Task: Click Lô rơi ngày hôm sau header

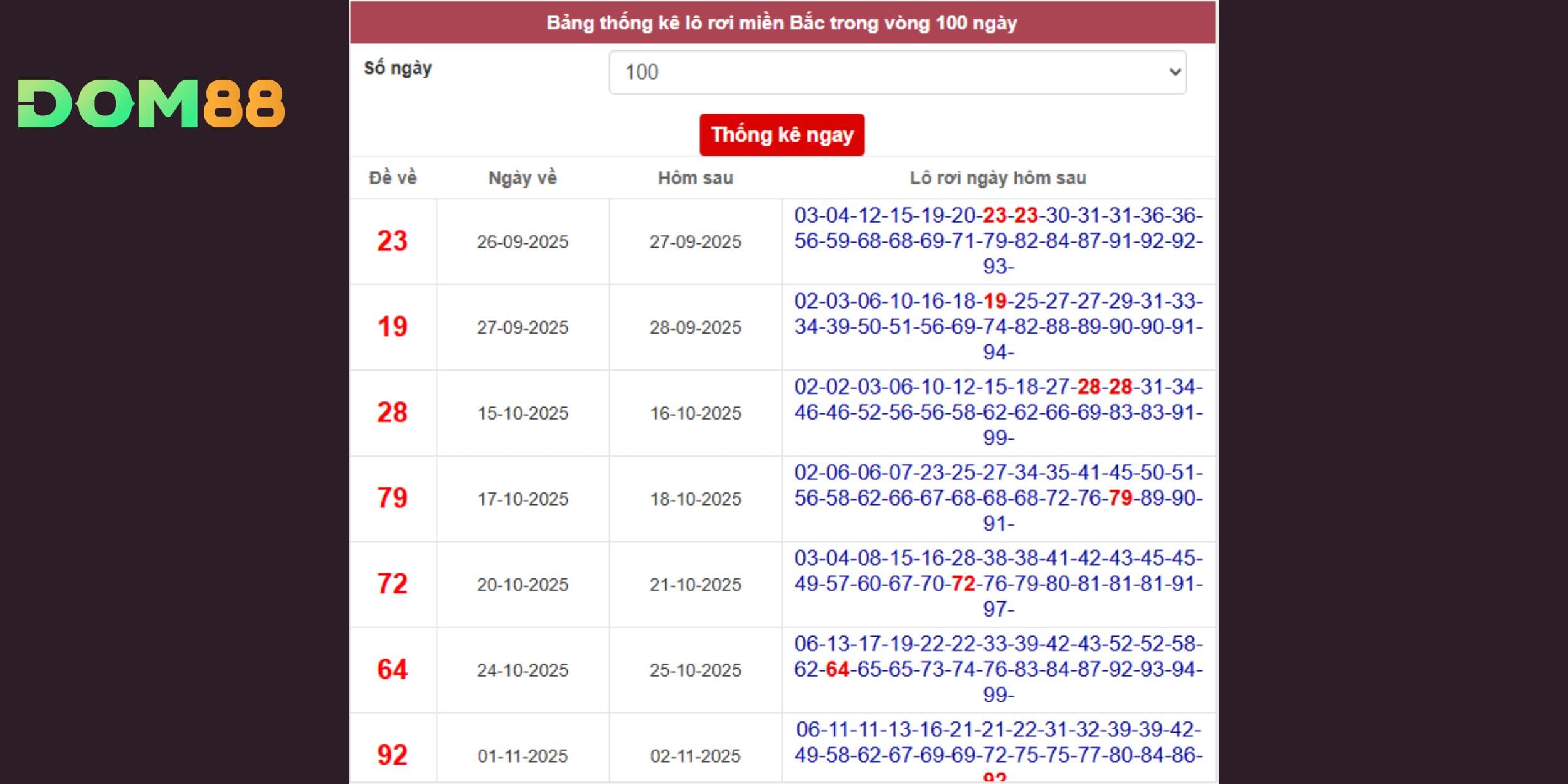Action: [x=998, y=178]
